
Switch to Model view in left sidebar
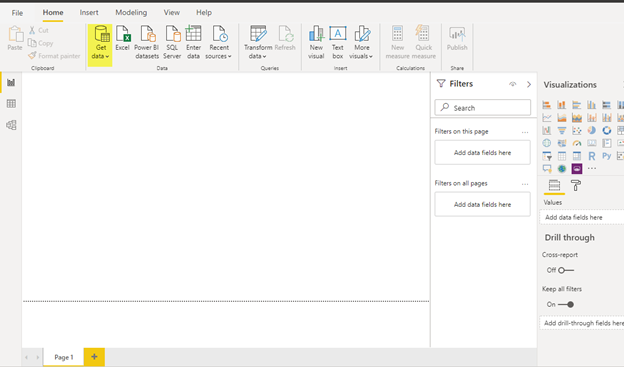[11, 125]
